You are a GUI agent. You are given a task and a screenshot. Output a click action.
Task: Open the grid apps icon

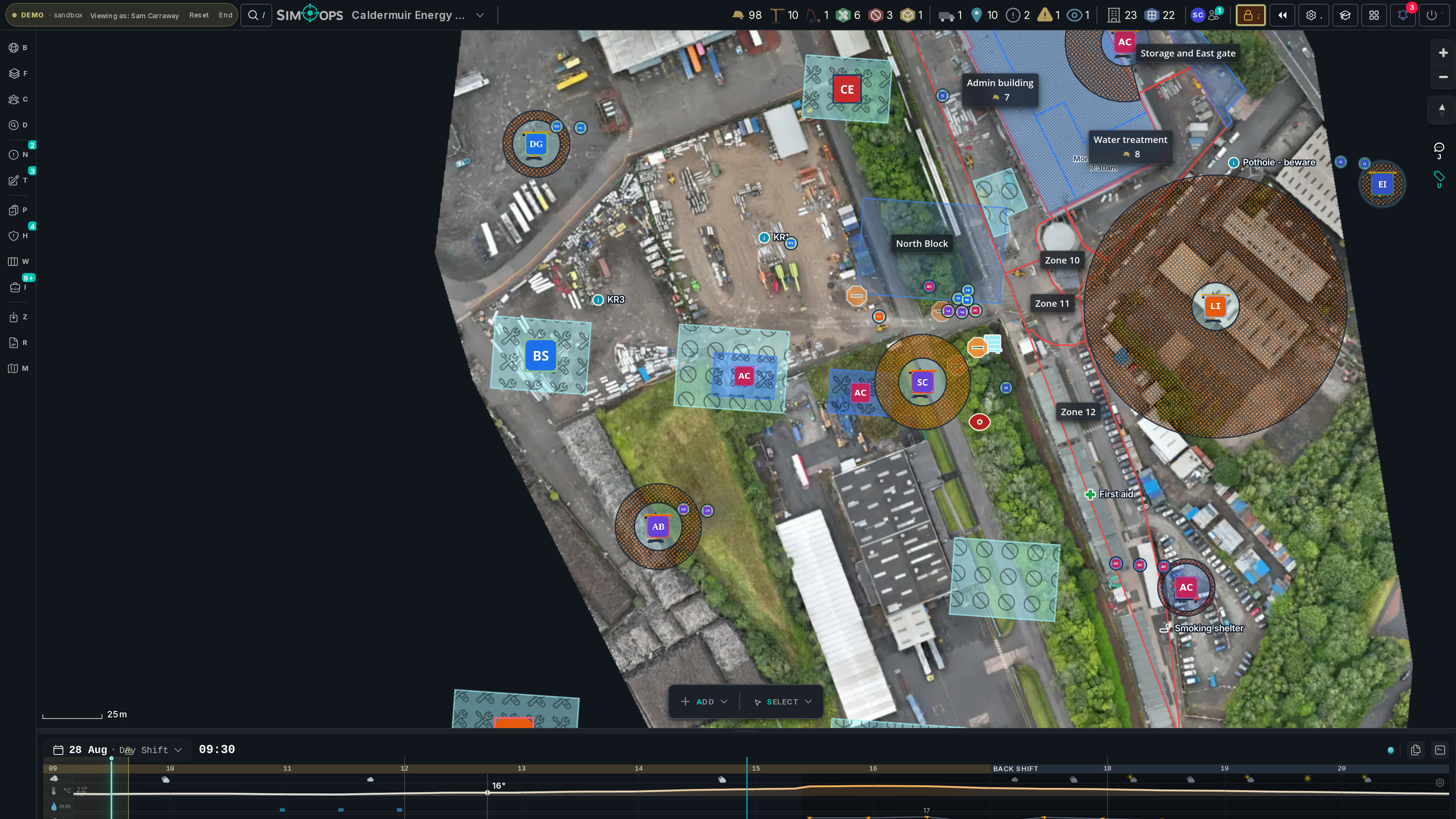[x=1374, y=15]
